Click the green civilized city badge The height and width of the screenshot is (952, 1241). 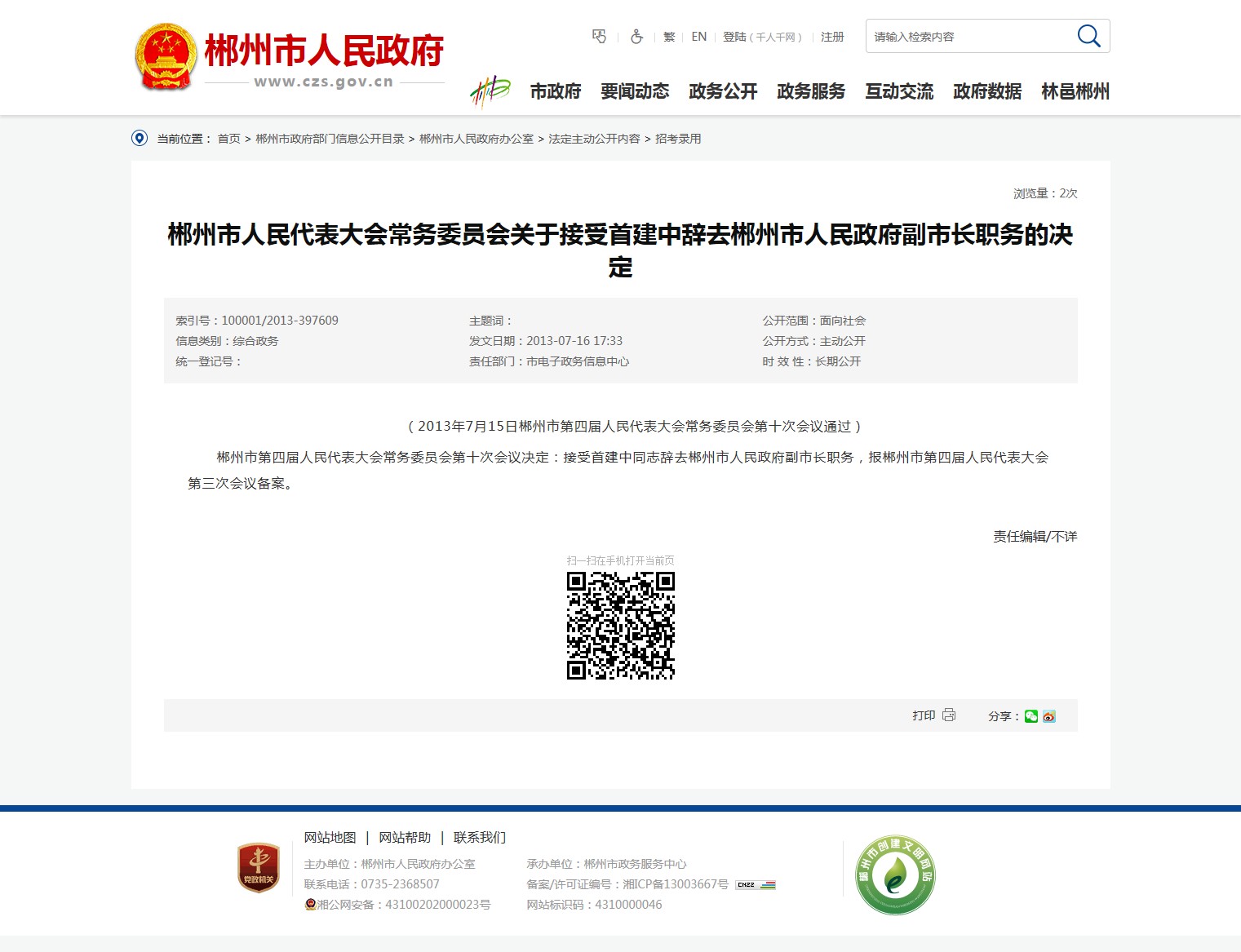[895, 875]
